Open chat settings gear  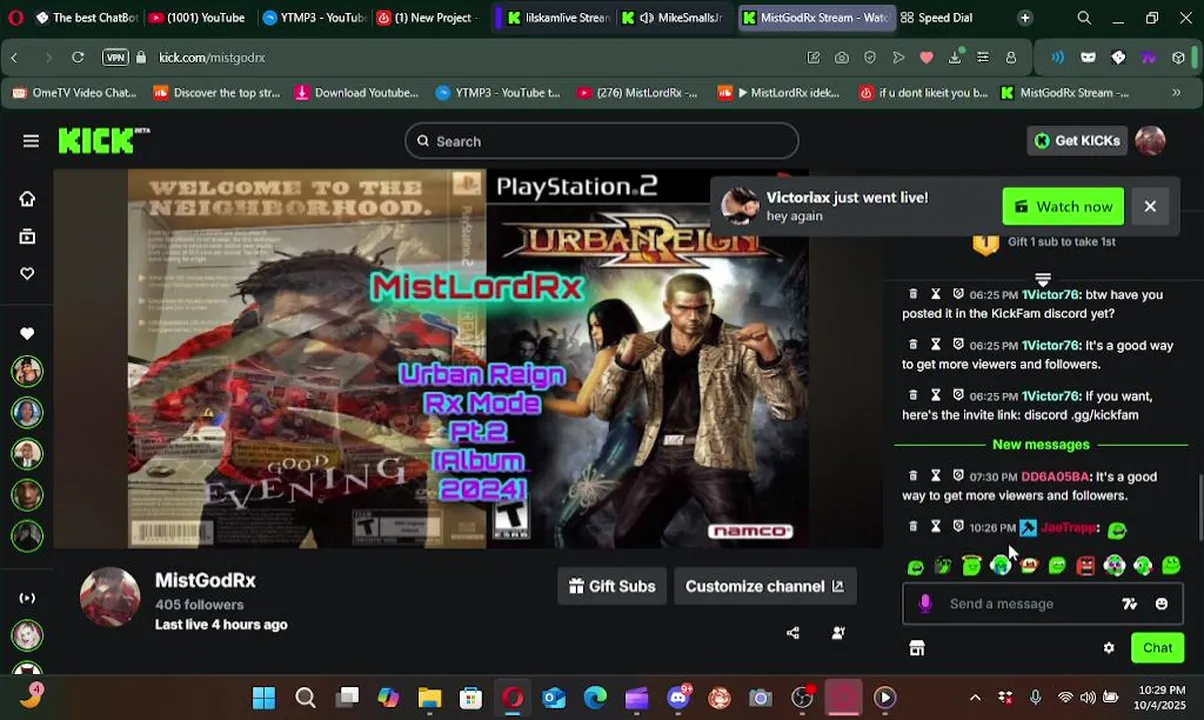[x=1108, y=648]
